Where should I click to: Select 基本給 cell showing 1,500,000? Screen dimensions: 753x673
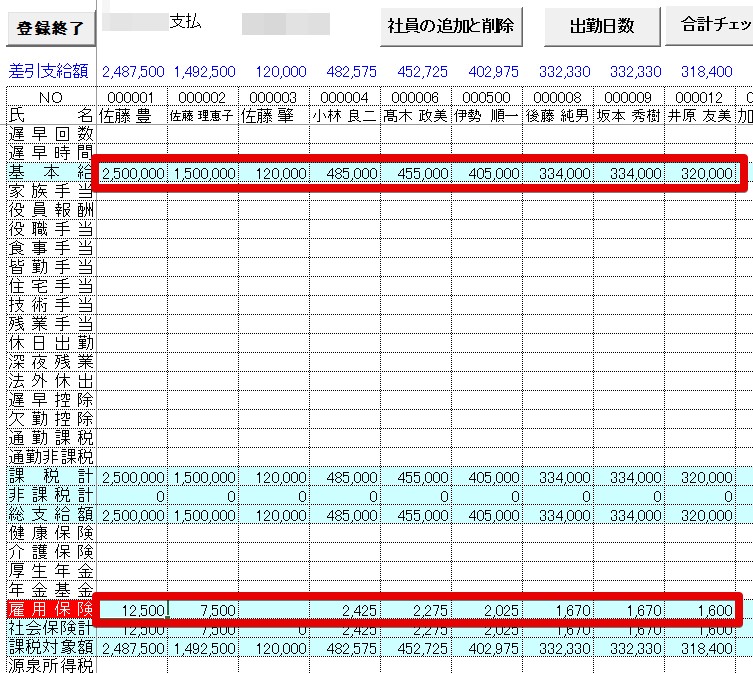pos(203,173)
